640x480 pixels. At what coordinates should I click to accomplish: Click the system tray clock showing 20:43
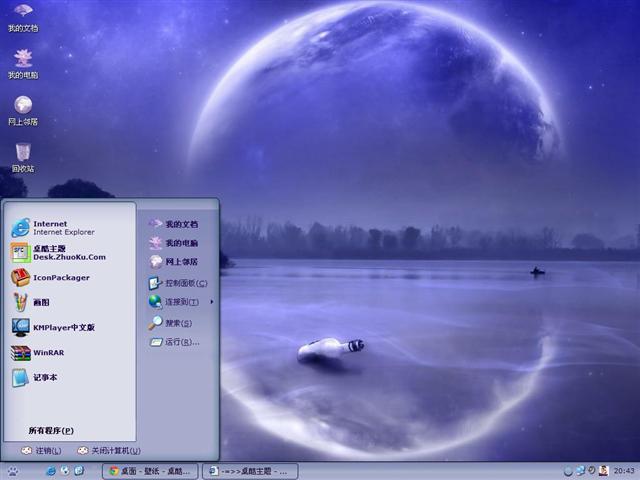click(x=624, y=470)
